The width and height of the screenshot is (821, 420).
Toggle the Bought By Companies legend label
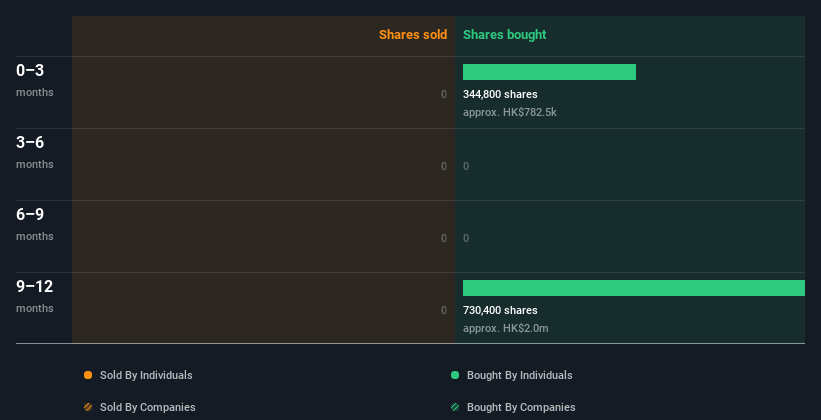pos(521,407)
